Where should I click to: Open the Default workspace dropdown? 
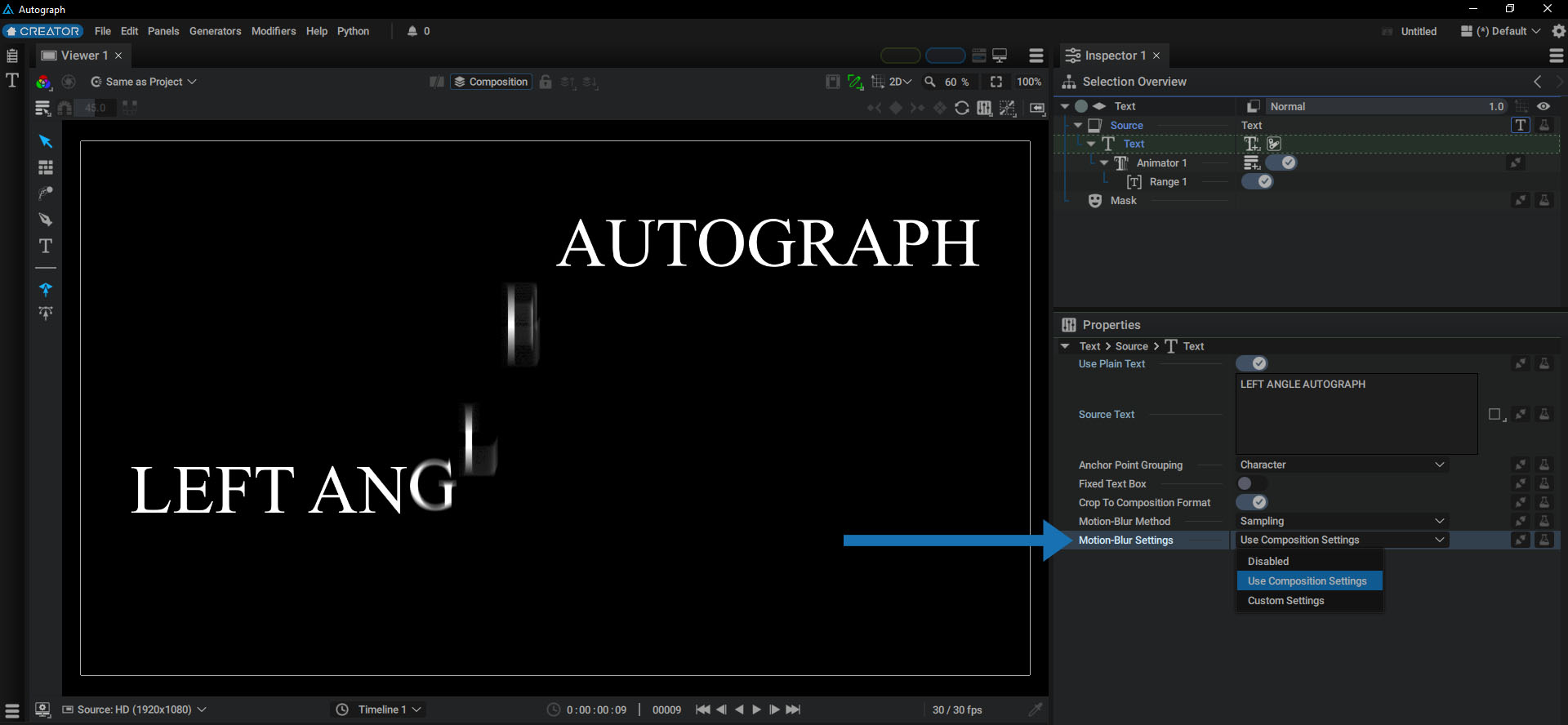1501,31
